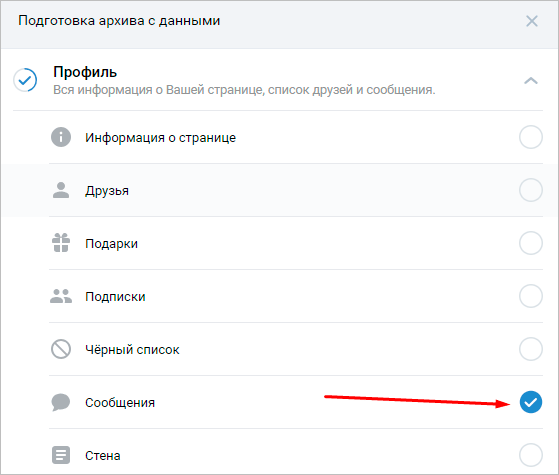This screenshot has width=559, height=475.
Task: Enable the Друзья checkbox
Action: (x=531, y=190)
